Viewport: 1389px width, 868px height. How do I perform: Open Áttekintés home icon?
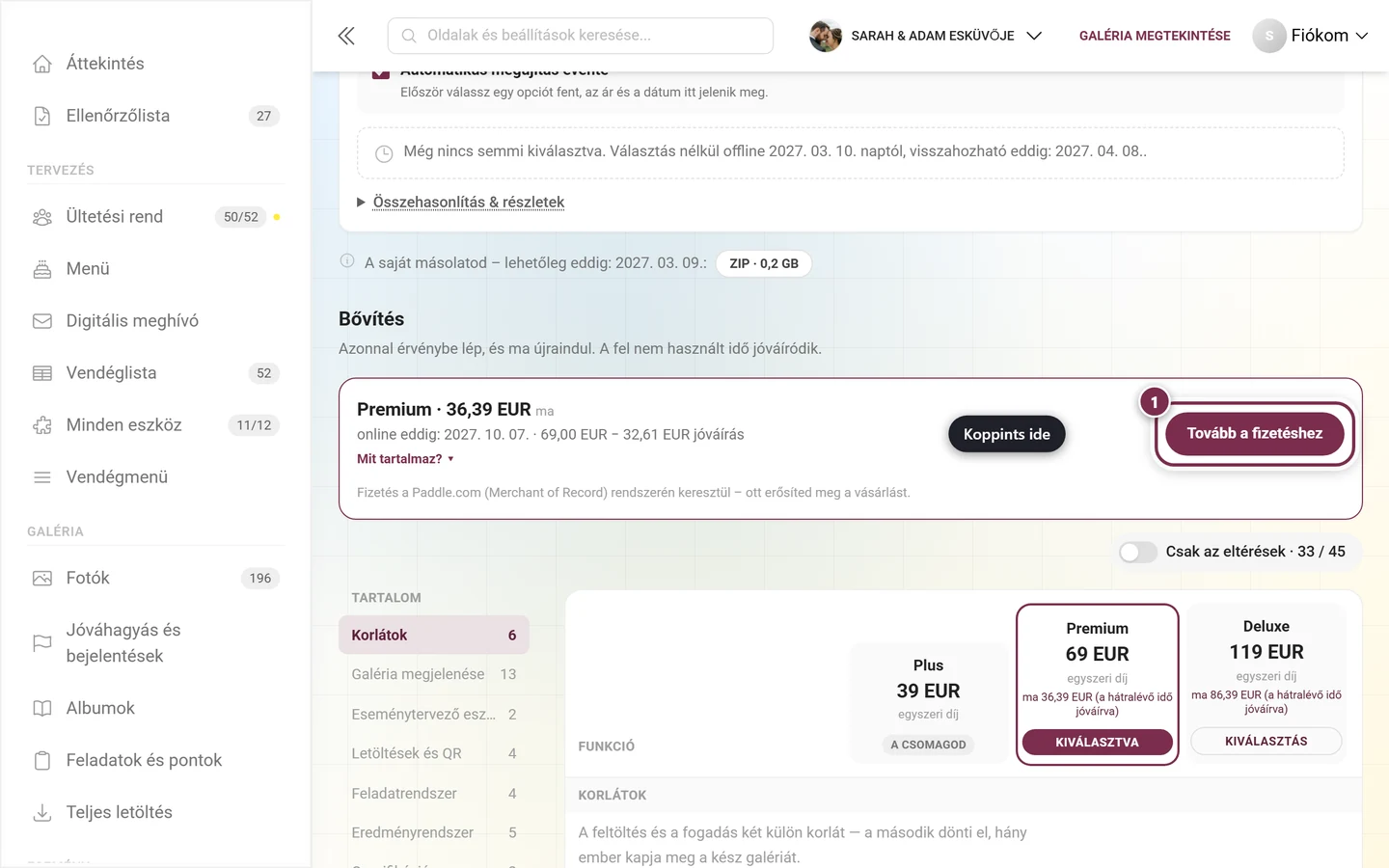[42, 64]
